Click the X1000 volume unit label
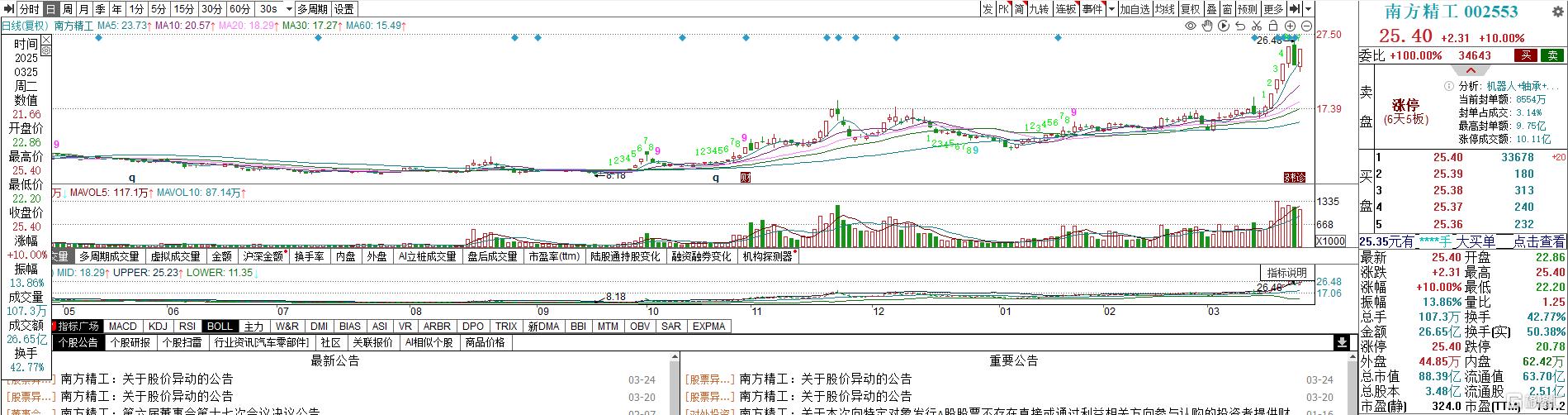 (x=1331, y=241)
